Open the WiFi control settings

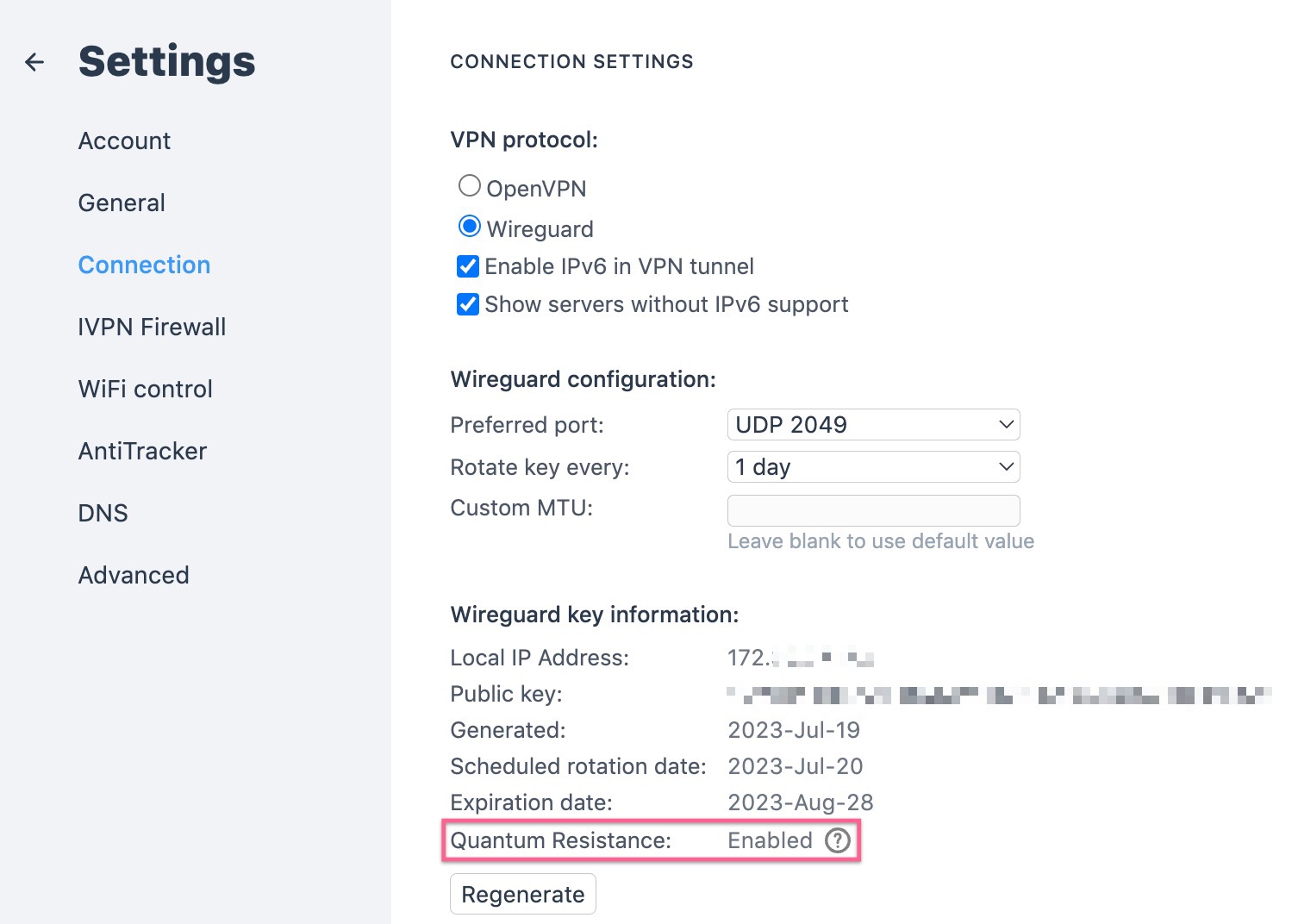[x=145, y=389]
